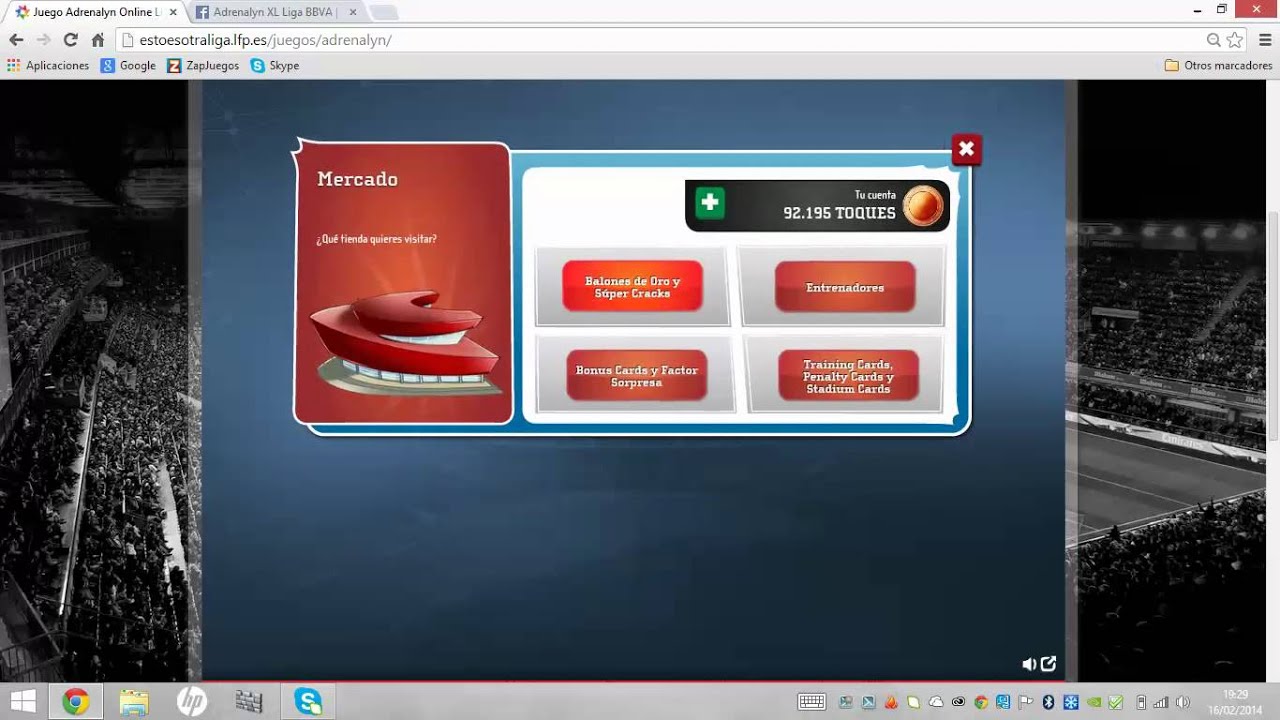Click the fullscreen arrow icon in the game

click(x=1048, y=664)
